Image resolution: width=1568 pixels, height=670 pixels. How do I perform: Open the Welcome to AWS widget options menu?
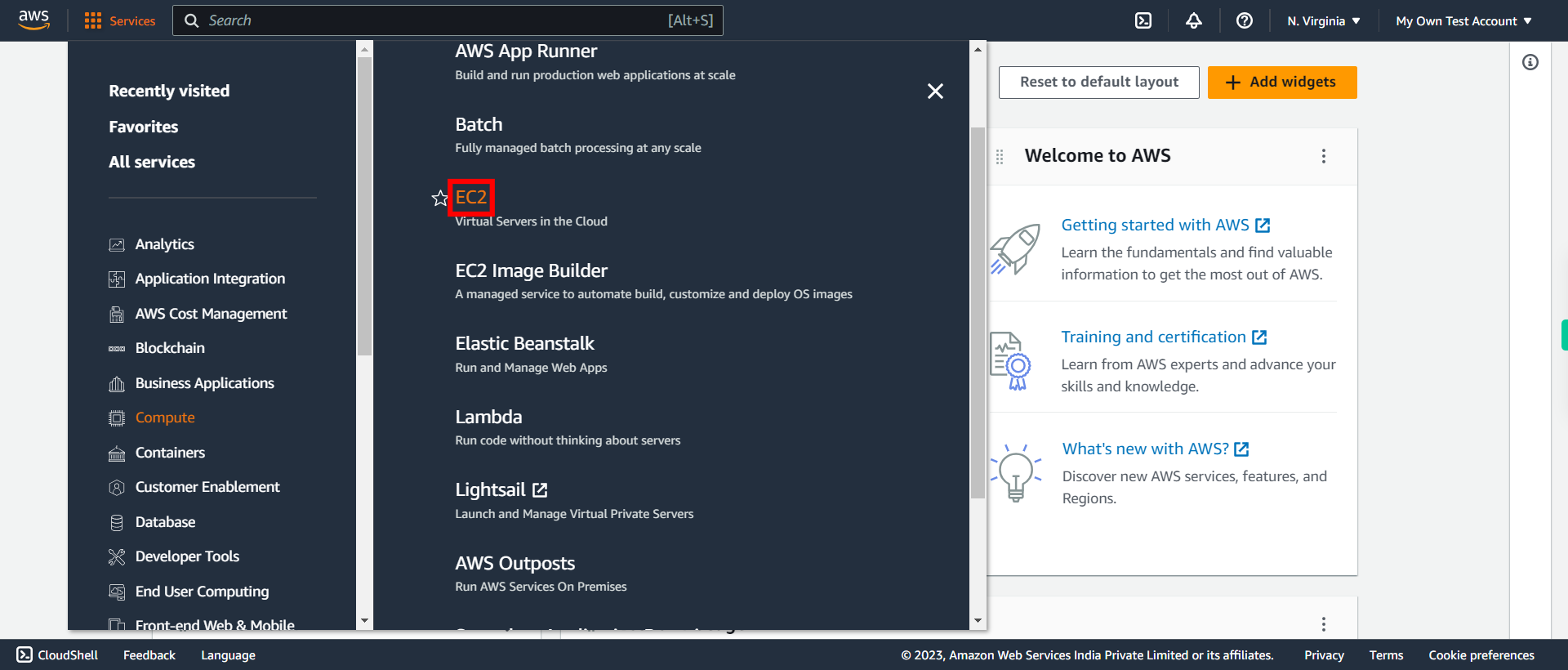click(x=1324, y=156)
